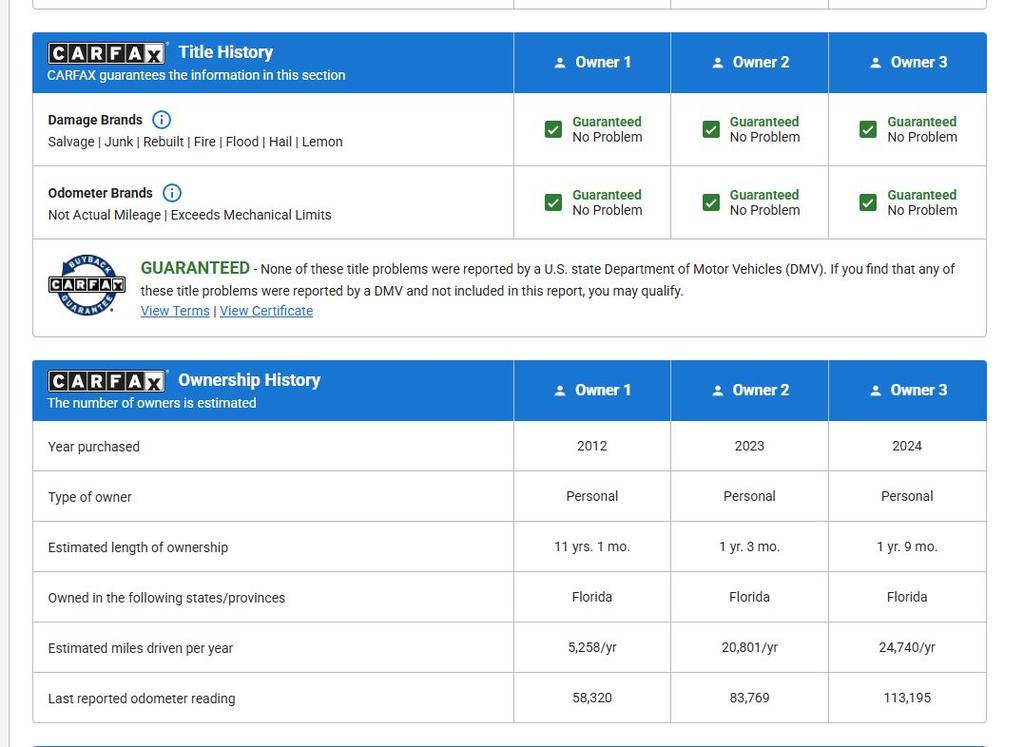This screenshot has width=1024, height=747.
Task: Click Owner 2 person icon in Title History
Action: pos(717,63)
